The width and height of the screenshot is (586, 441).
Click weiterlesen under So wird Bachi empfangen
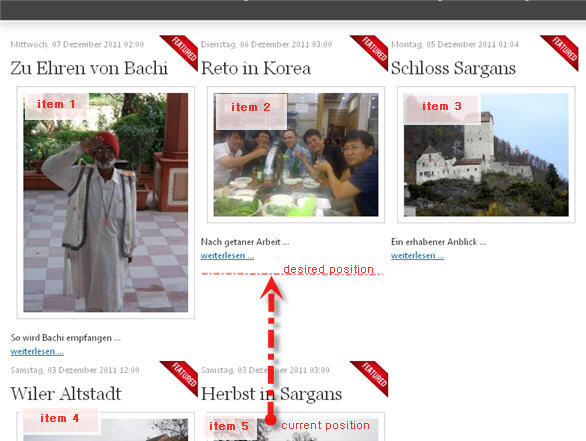pos(37,352)
